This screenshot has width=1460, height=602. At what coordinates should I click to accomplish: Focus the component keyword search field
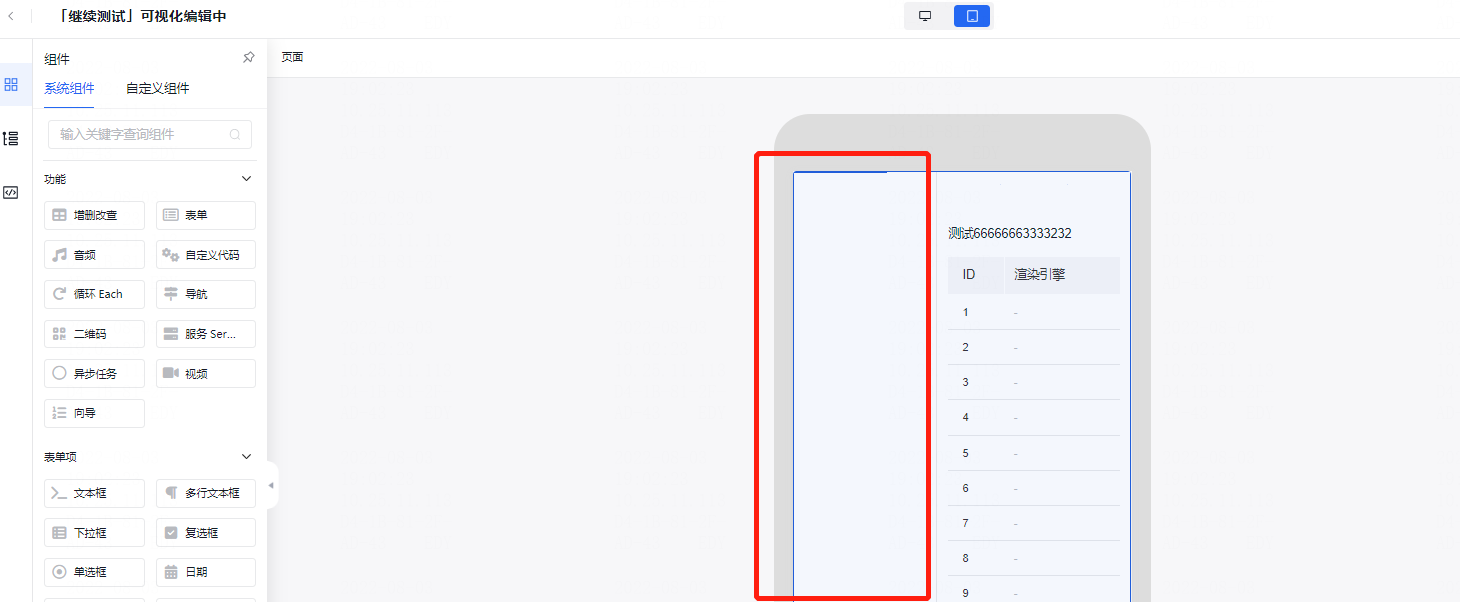[x=150, y=134]
